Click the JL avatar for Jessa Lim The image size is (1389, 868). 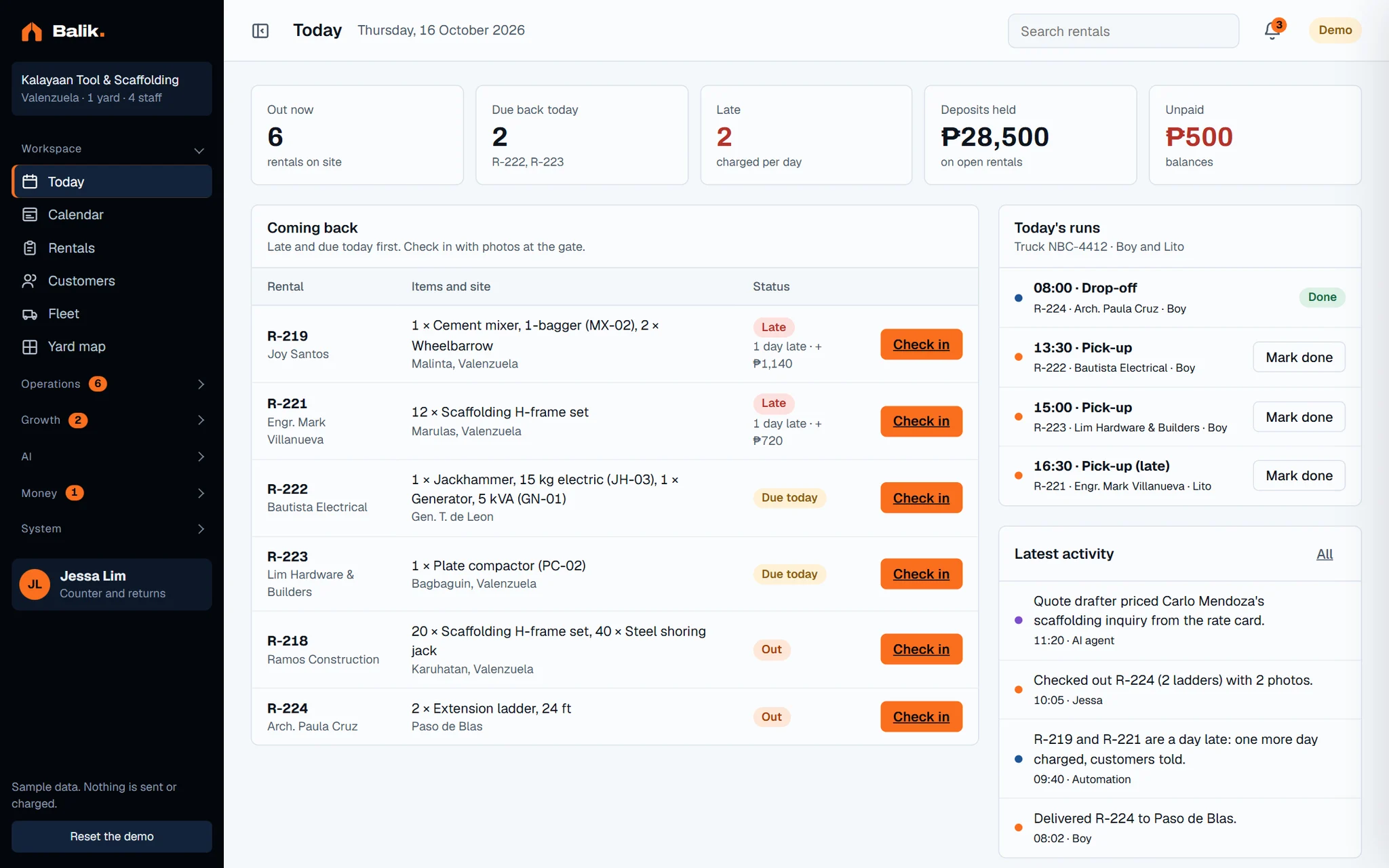pos(35,585)
